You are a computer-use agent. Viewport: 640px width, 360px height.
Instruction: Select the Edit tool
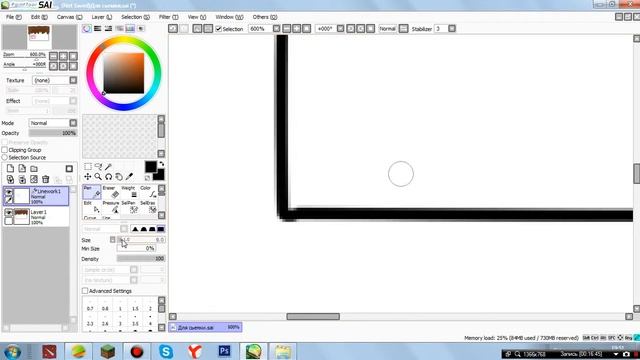click(x=92, y=207)
